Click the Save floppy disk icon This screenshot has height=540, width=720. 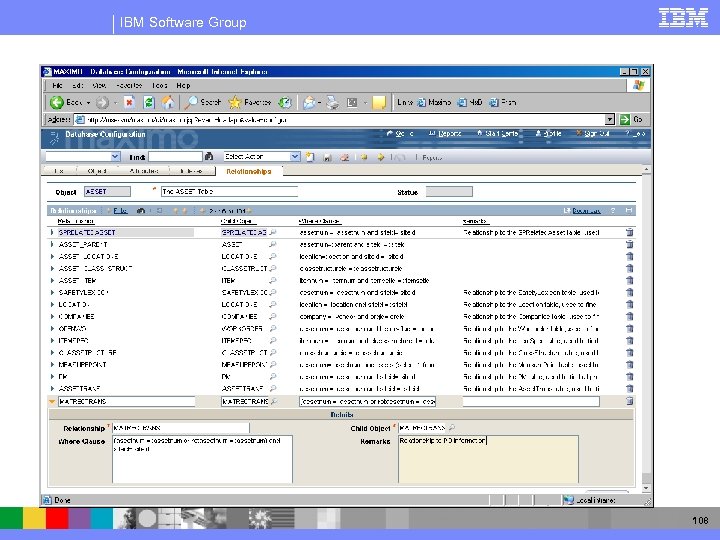327,158
